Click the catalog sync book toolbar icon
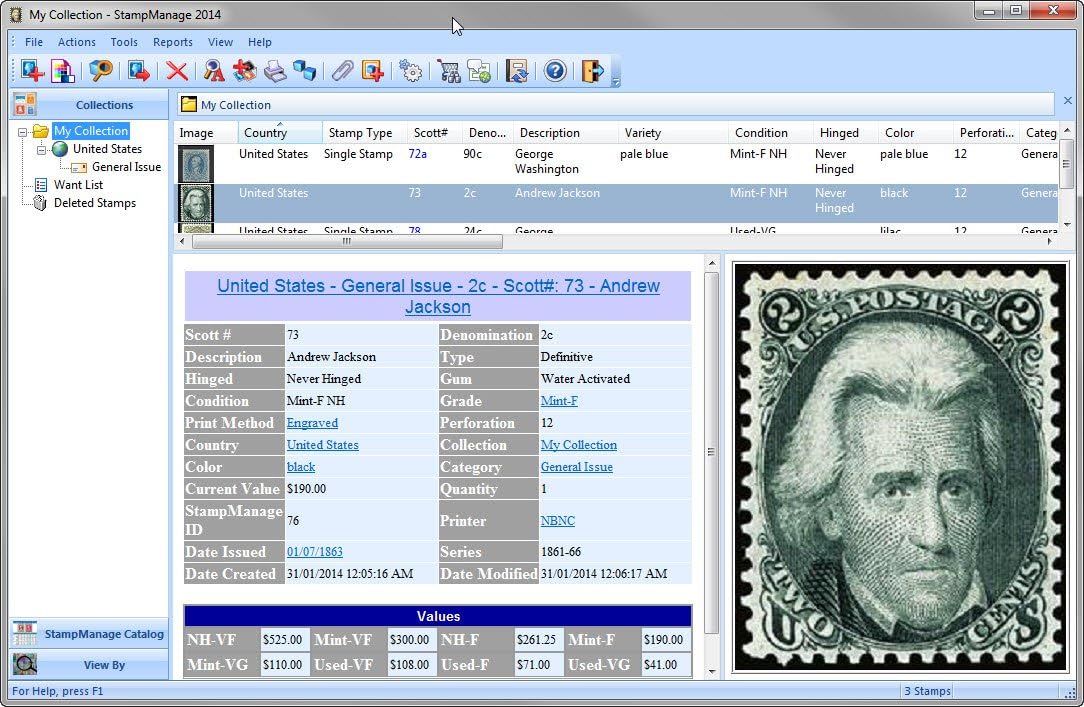The image size is (1084, 707). [516, 71]
